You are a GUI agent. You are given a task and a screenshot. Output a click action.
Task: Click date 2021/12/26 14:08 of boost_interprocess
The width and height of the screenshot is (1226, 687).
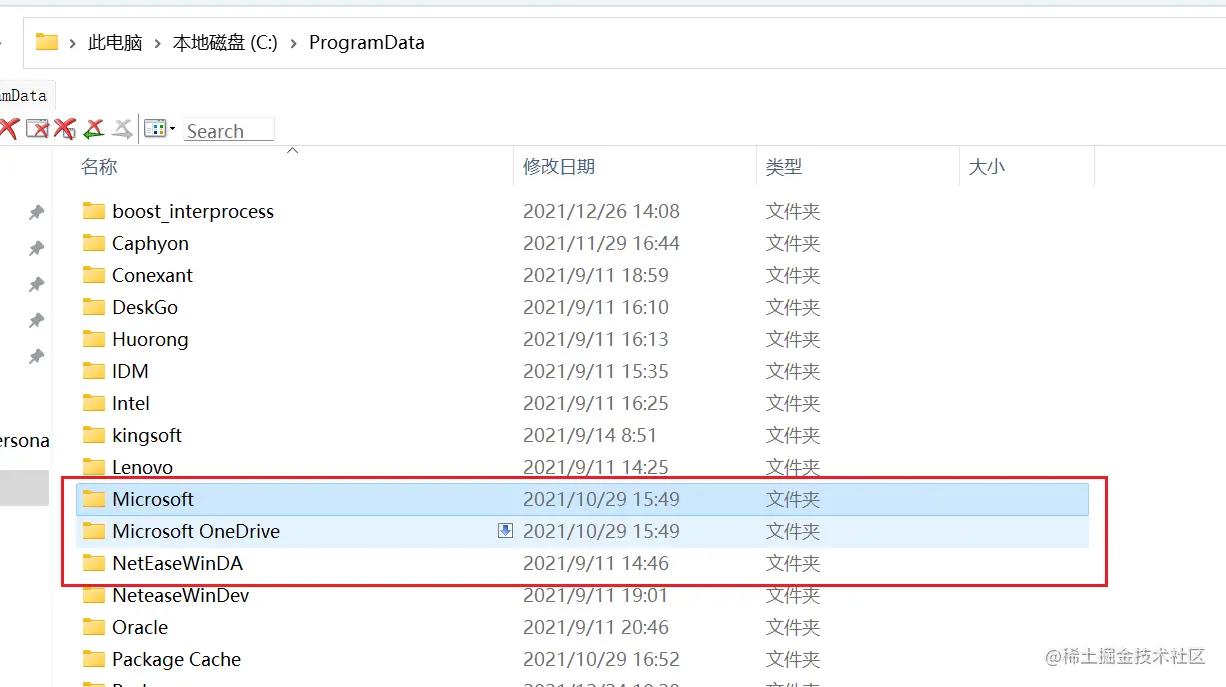coord(601,211)
